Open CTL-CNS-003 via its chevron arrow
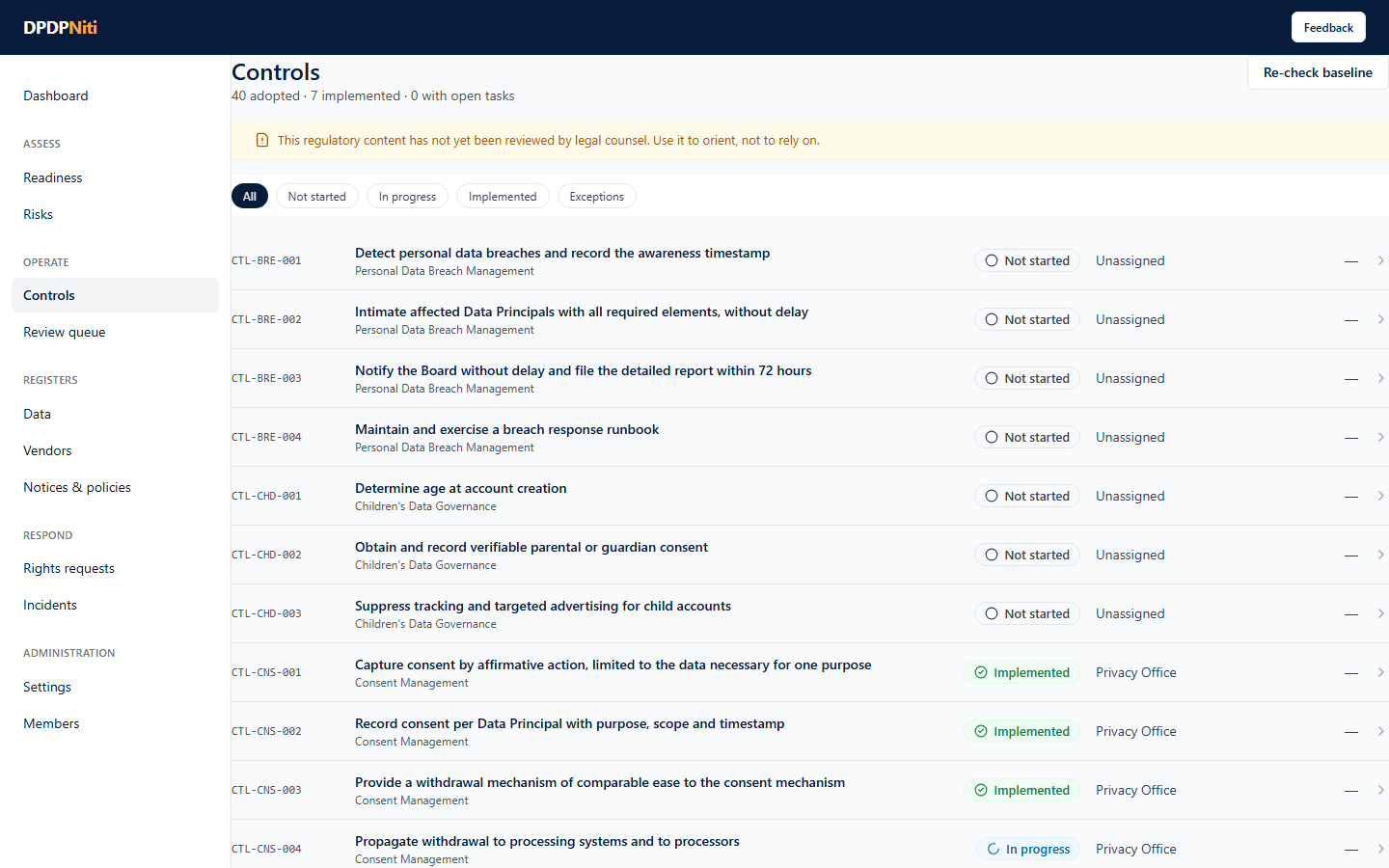The height and width of the screenshot is (868, 1389). point(1381,790)
